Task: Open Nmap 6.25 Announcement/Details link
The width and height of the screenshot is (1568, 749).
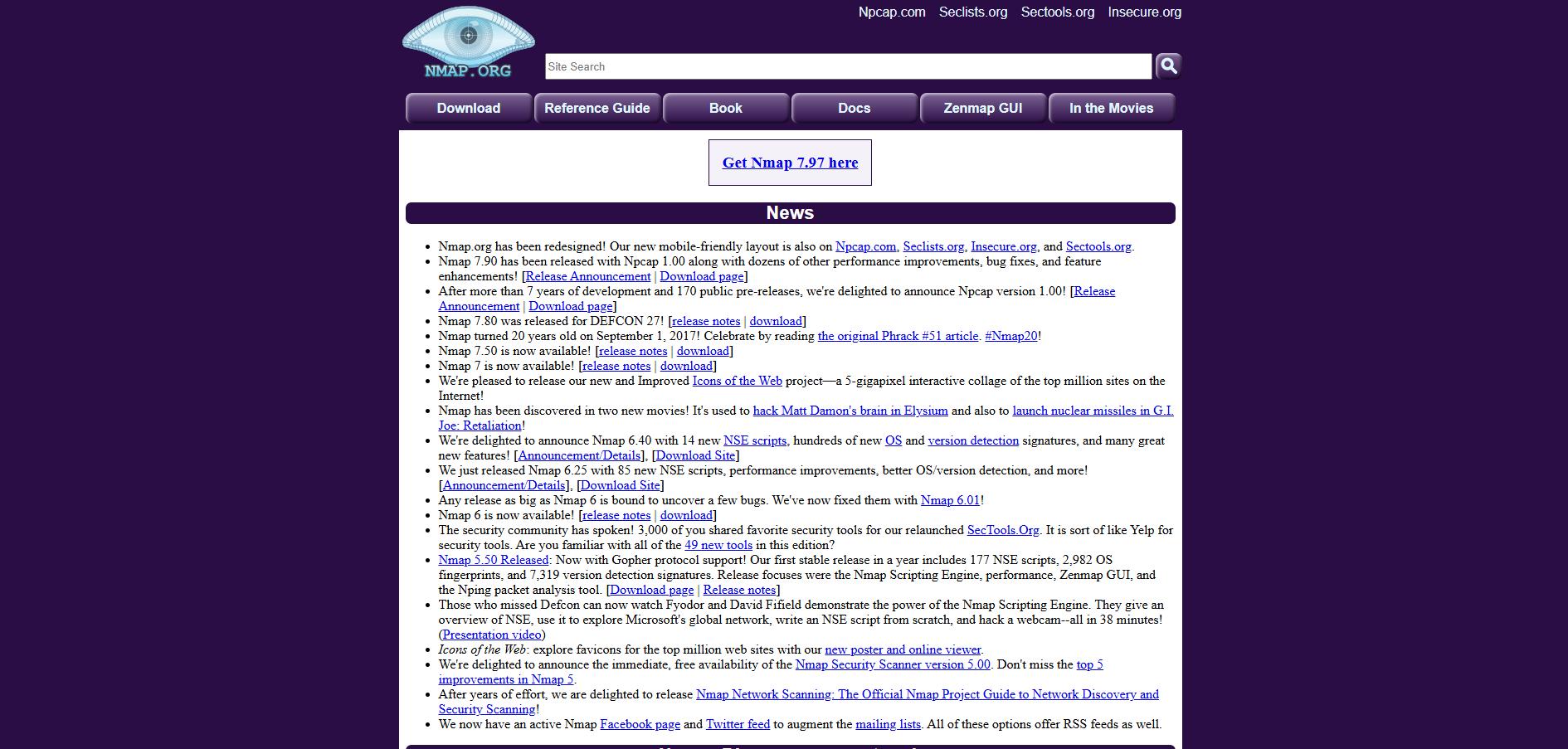Action: pyautogui.click(x=504, y=485)
